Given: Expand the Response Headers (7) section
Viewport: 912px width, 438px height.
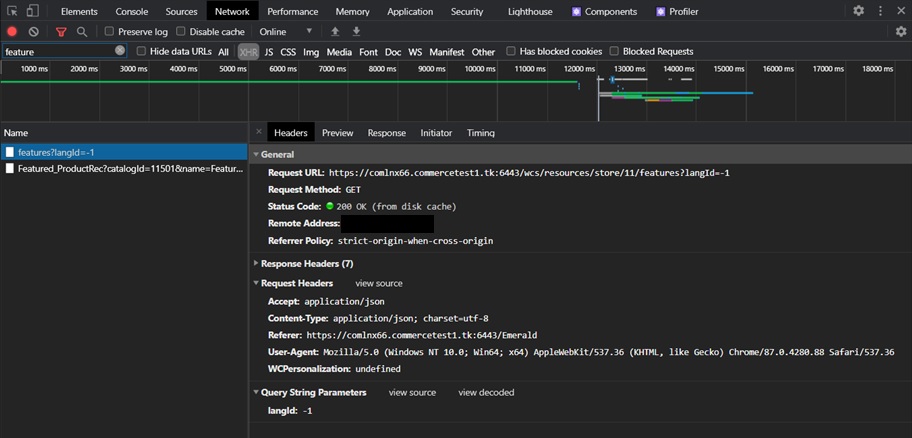Looking at the screenshot, I should click(306, 264).
